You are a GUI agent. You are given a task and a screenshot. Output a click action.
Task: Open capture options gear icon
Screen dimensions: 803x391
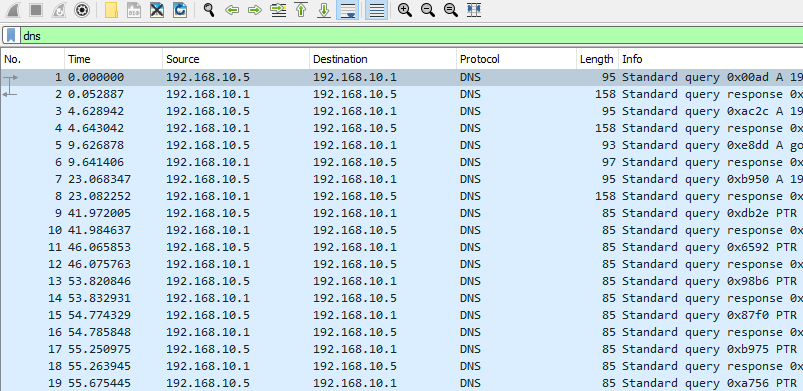coord(82,10)
